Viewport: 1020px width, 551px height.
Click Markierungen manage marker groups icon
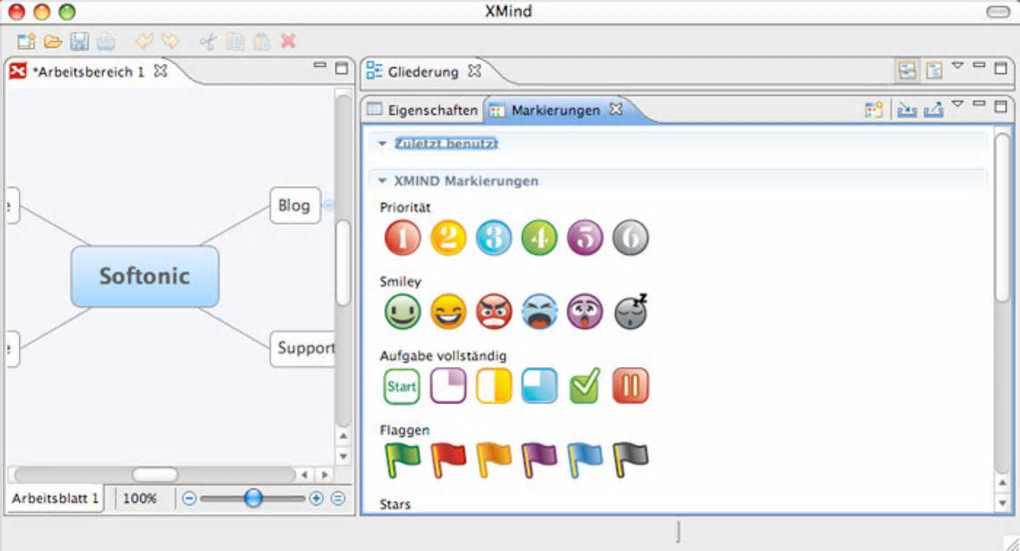pyautogui.click(x=874, y=109)
